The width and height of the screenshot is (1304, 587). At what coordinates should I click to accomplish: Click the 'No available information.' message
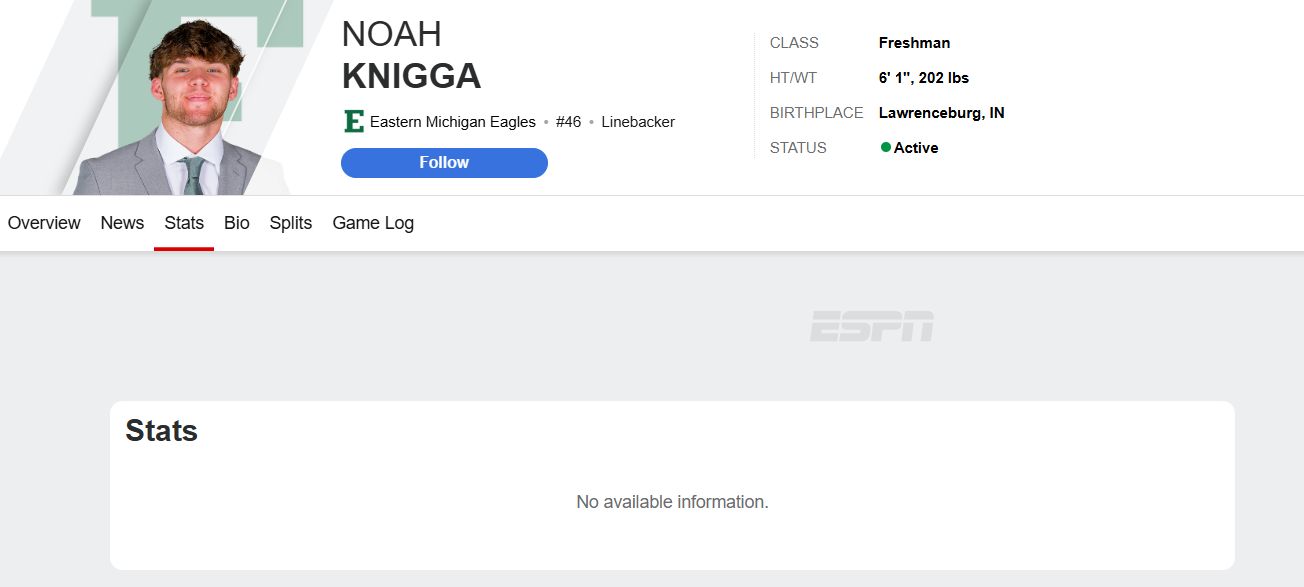pos(672,502)
